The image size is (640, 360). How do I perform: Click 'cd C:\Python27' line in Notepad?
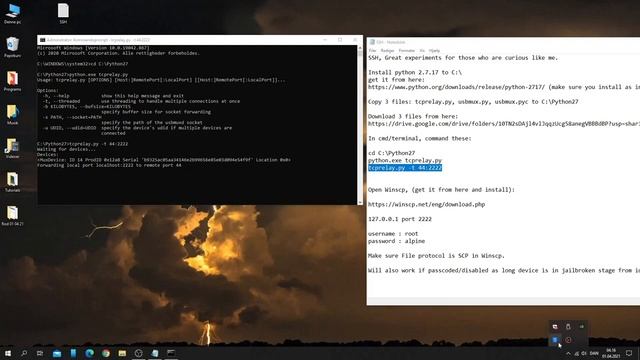tap(391, 153)
